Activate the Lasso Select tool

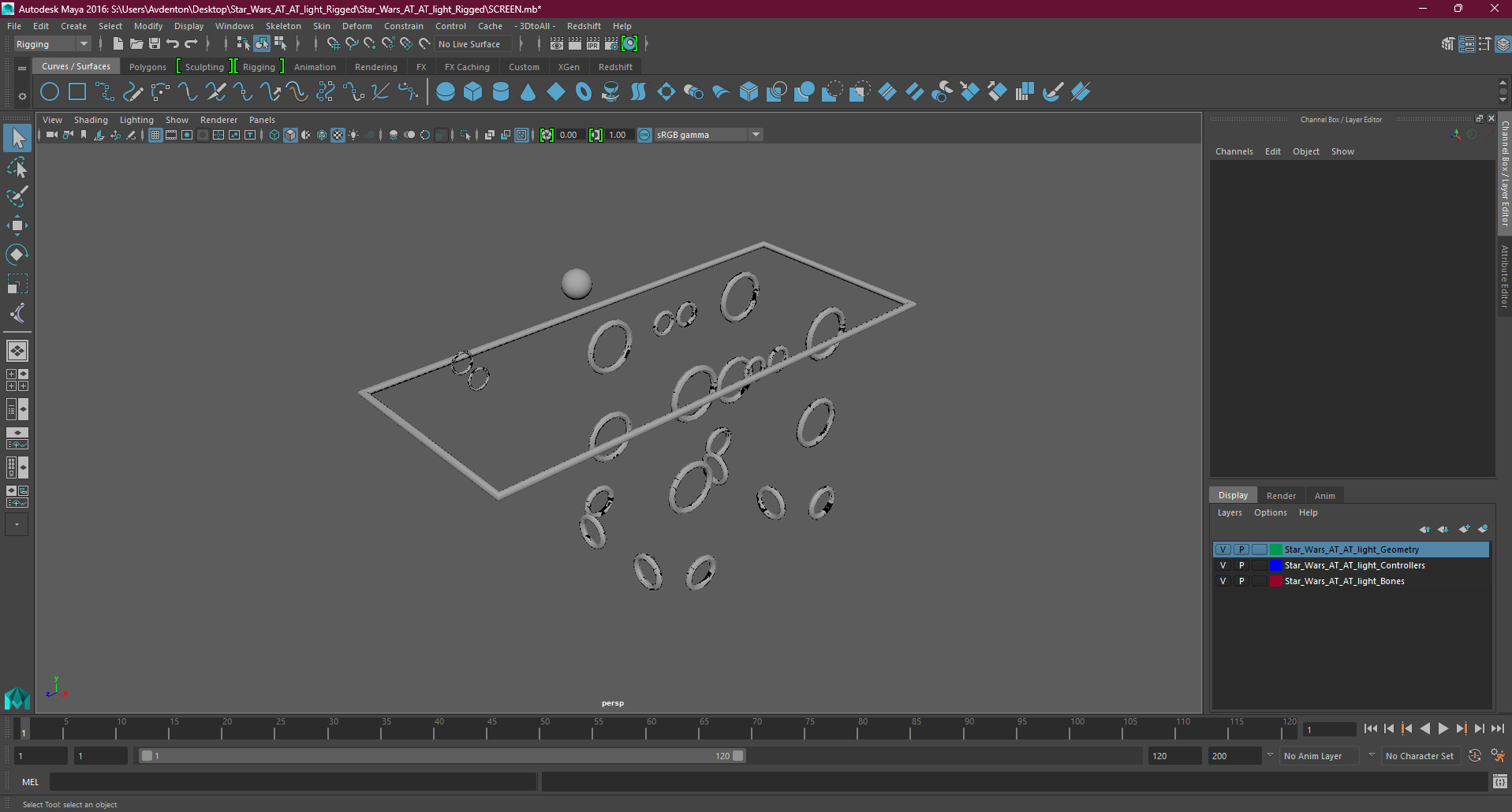click(x=17, y=167)
